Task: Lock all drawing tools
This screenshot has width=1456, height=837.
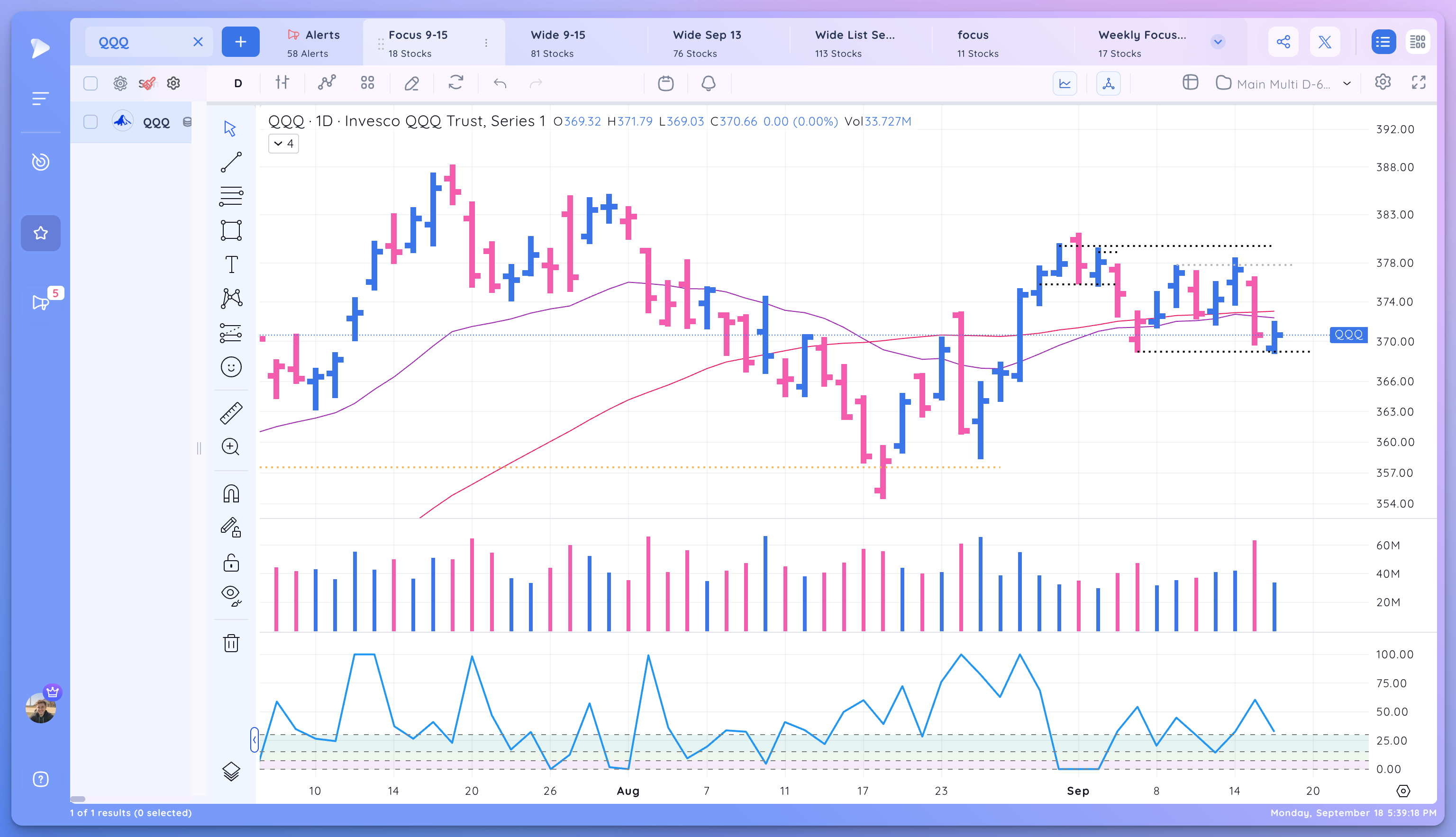Action: (x=230, y=562)
